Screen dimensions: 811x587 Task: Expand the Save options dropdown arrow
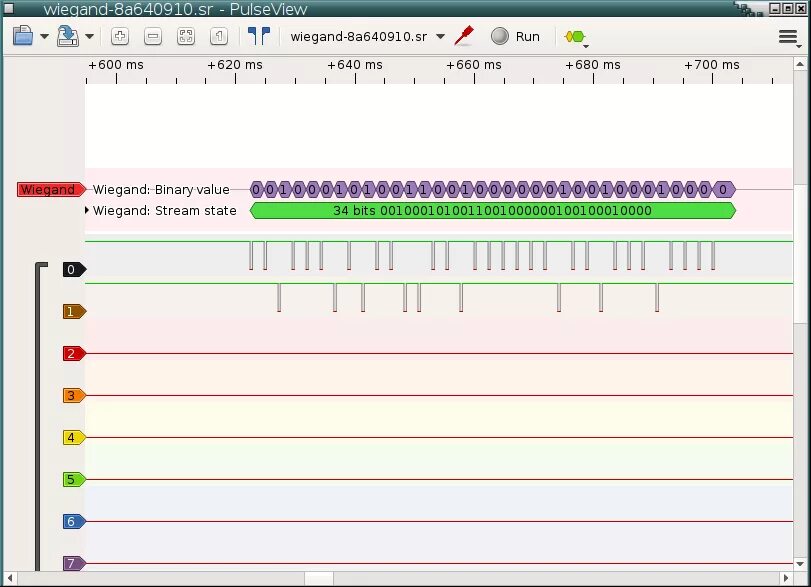[89, 37]
